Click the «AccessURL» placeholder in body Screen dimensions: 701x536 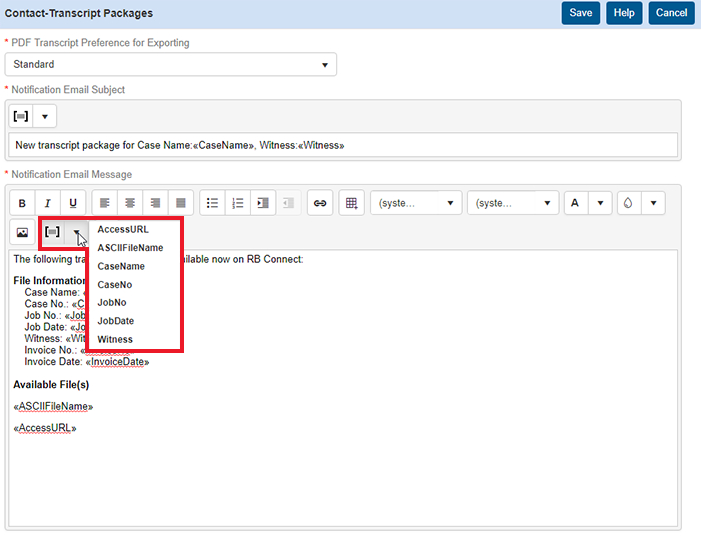tap(45, 428)
